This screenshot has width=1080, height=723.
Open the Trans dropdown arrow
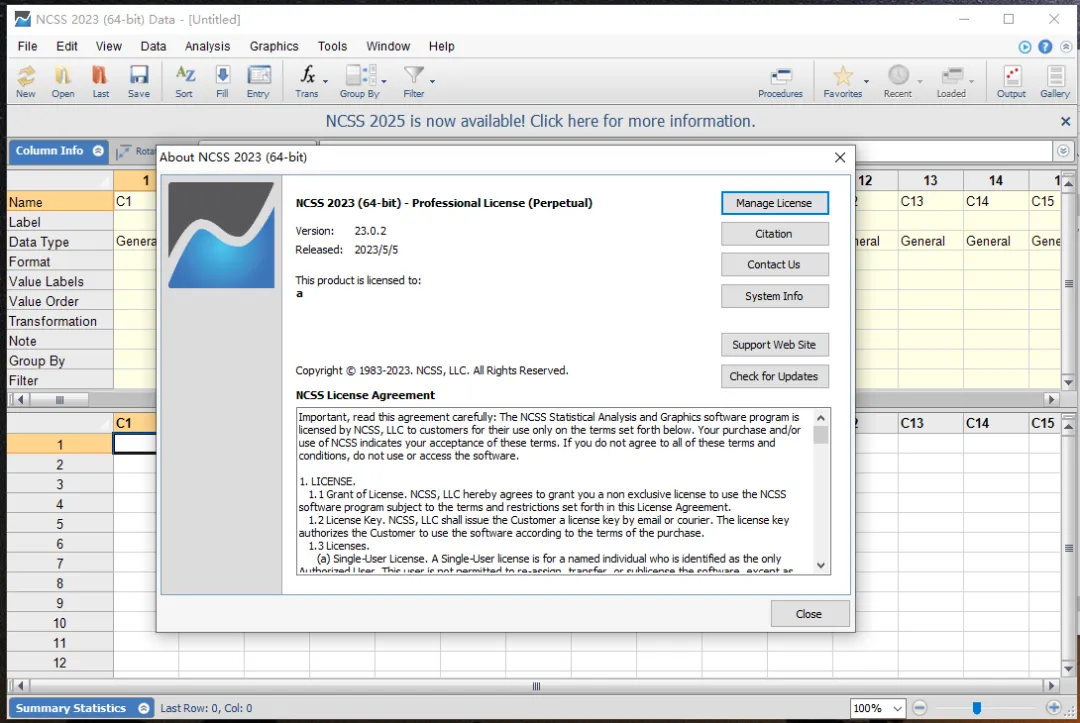coord(325,81)
